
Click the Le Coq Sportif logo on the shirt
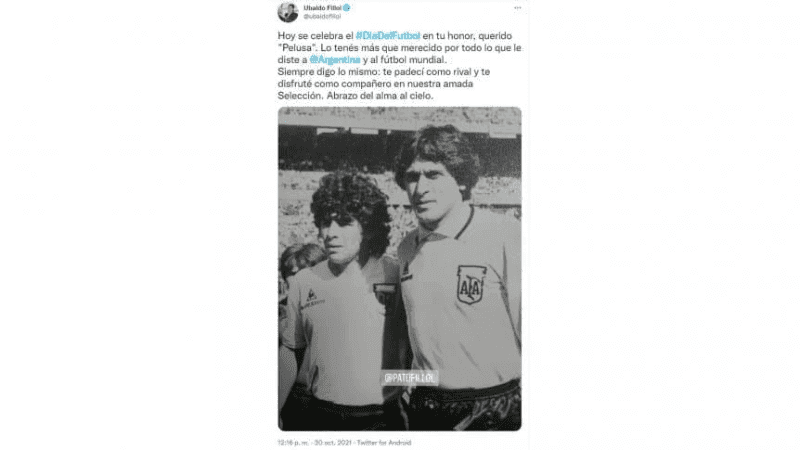click(311, 299)
